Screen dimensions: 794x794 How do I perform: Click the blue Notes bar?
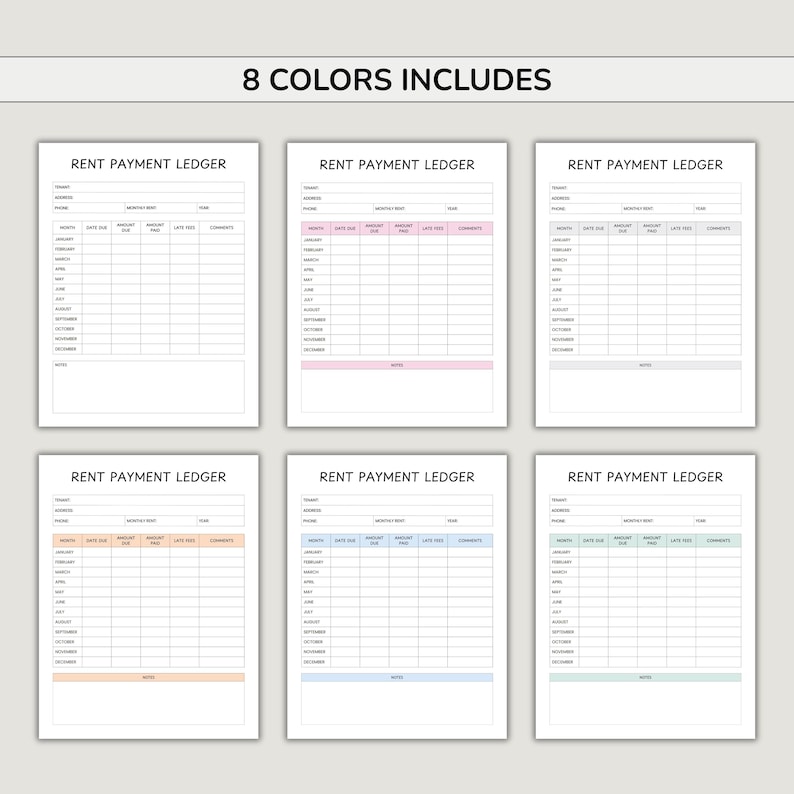pos(396,677)
